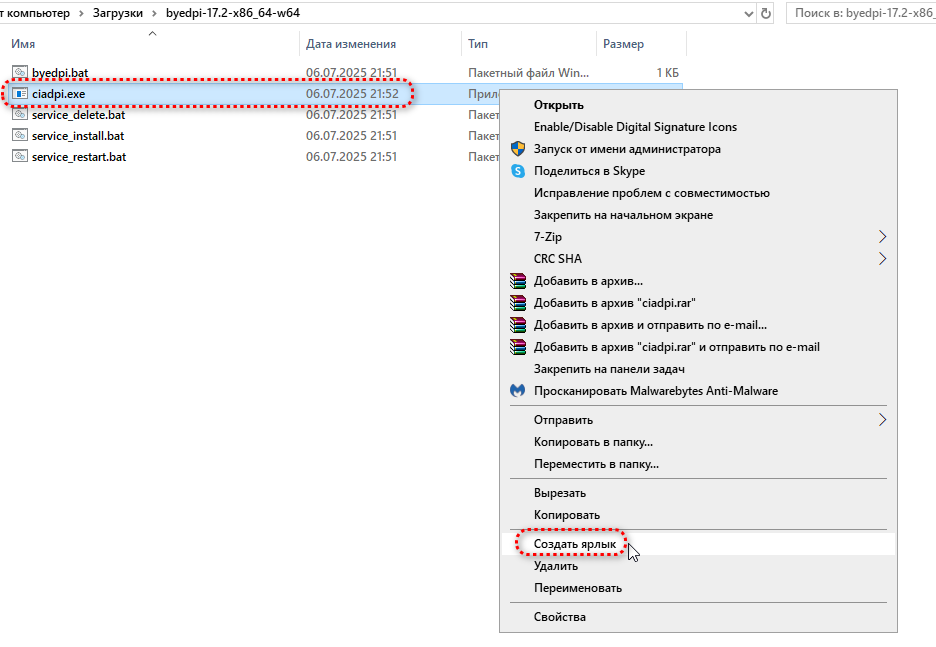
Task: Click the folder search input field
Action: pyautogui.click(x=861, y=13)
